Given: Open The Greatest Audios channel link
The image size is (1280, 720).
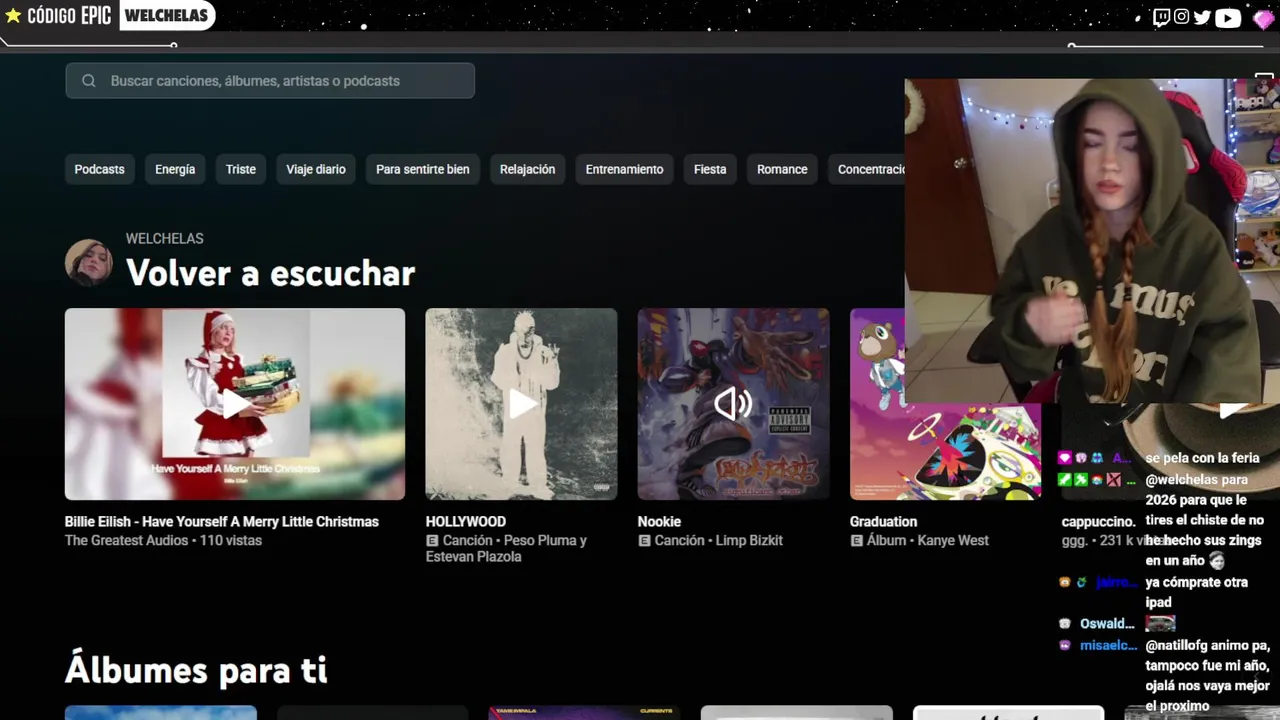Looking at the screenshot, I should tap(127, 540).
